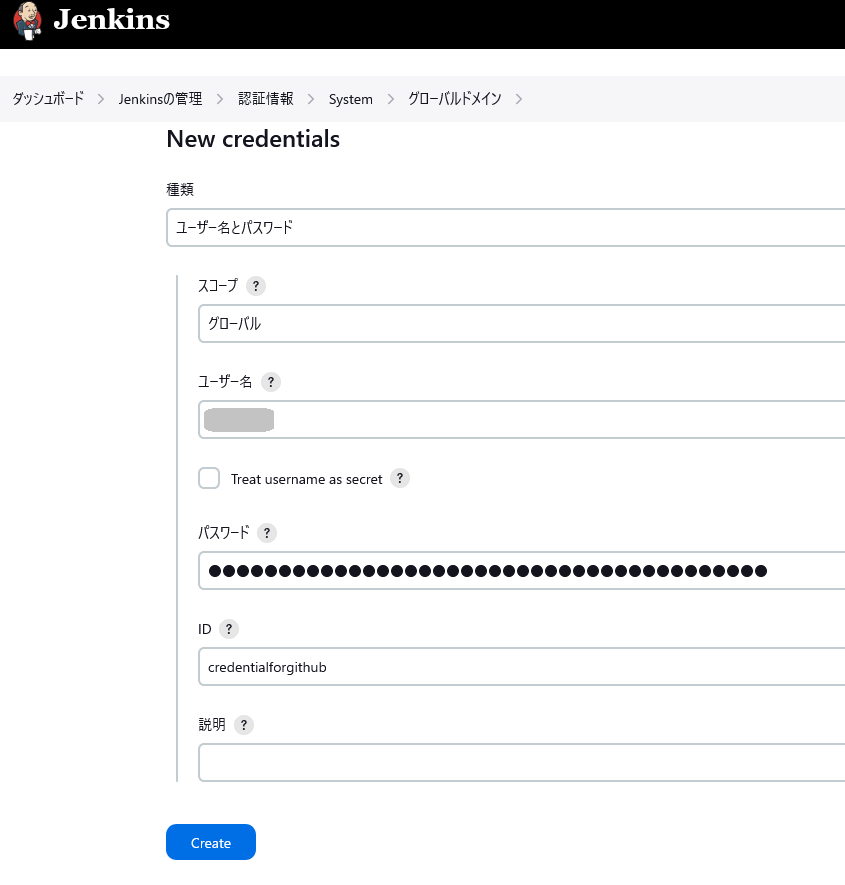Viewport: 845px width, 885px height.
Task: Click the help icon next to ID
Action: tap(229, 629)
